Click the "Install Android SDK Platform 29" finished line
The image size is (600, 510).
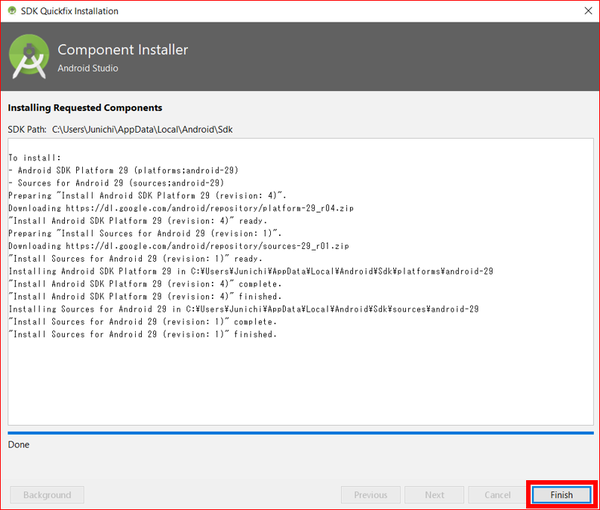tap(145, 297)
